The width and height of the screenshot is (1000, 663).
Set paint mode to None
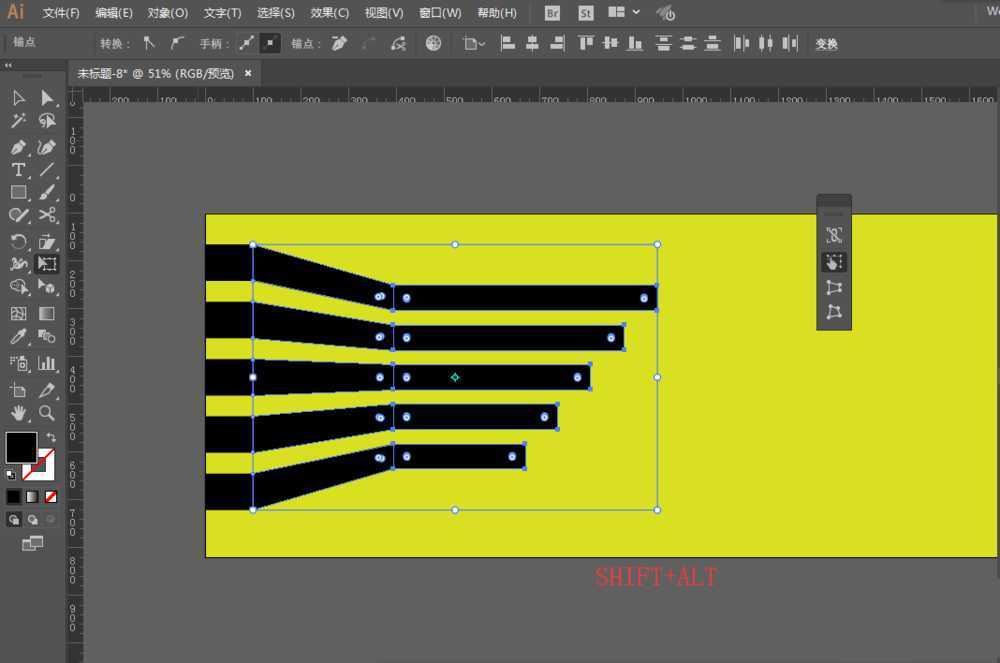coord(51,496)
